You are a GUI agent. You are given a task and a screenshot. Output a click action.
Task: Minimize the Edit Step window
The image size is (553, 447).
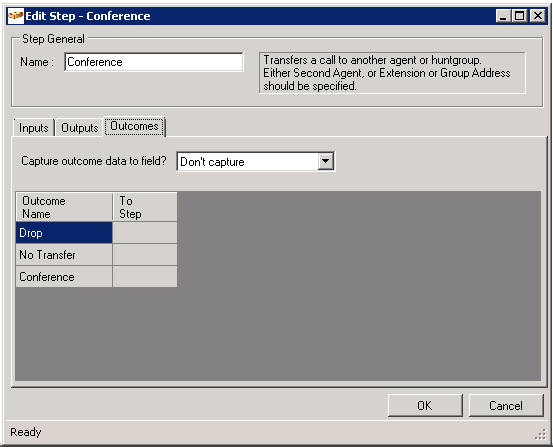[x=503, y=16]
